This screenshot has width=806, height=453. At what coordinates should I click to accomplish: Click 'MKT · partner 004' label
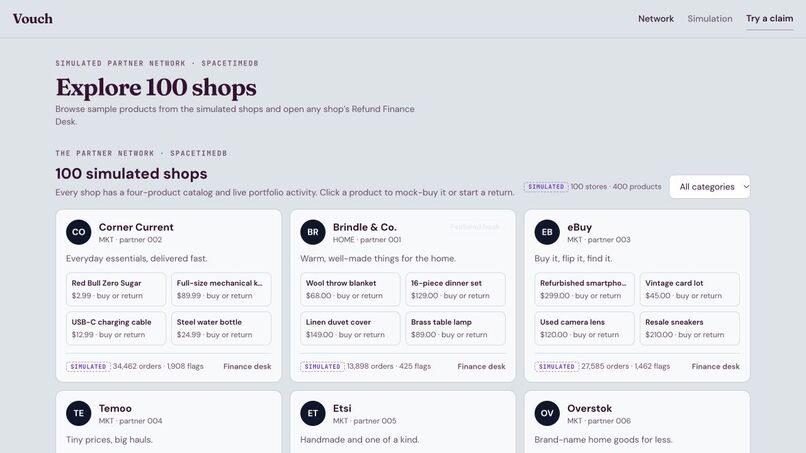[x=130, y=421]
